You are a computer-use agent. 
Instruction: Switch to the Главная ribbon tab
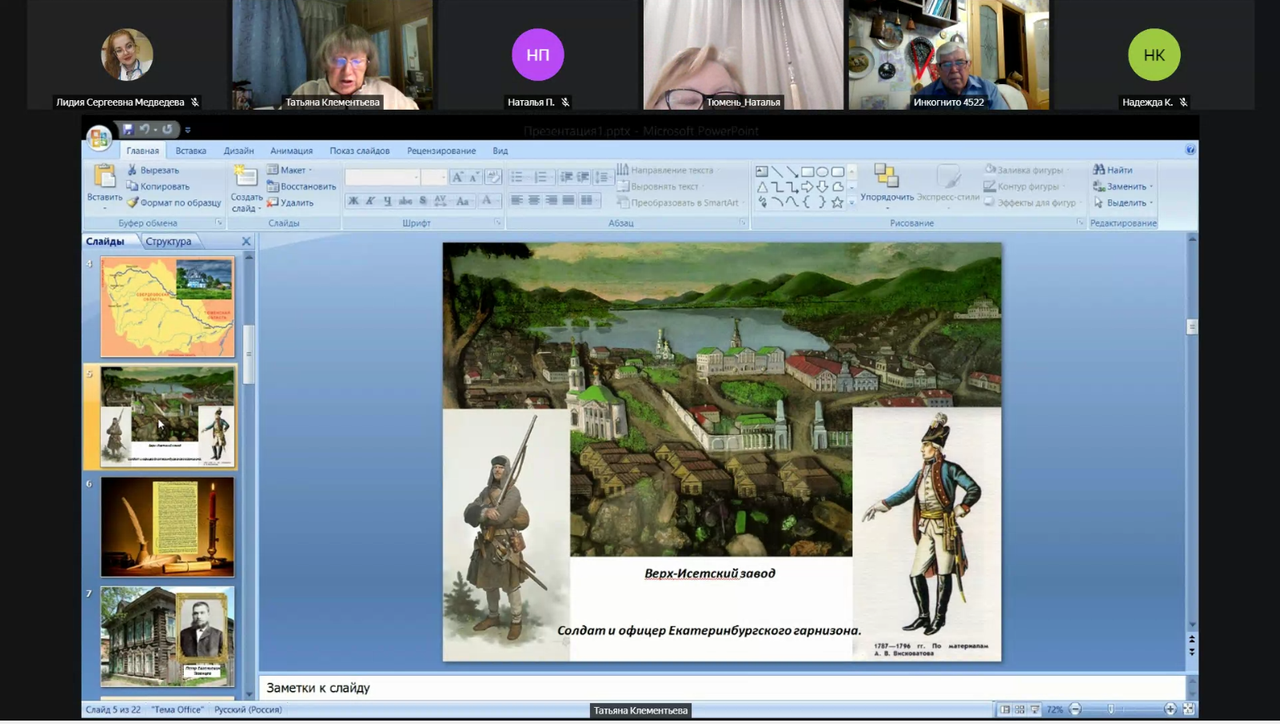[x=142, y=151]
